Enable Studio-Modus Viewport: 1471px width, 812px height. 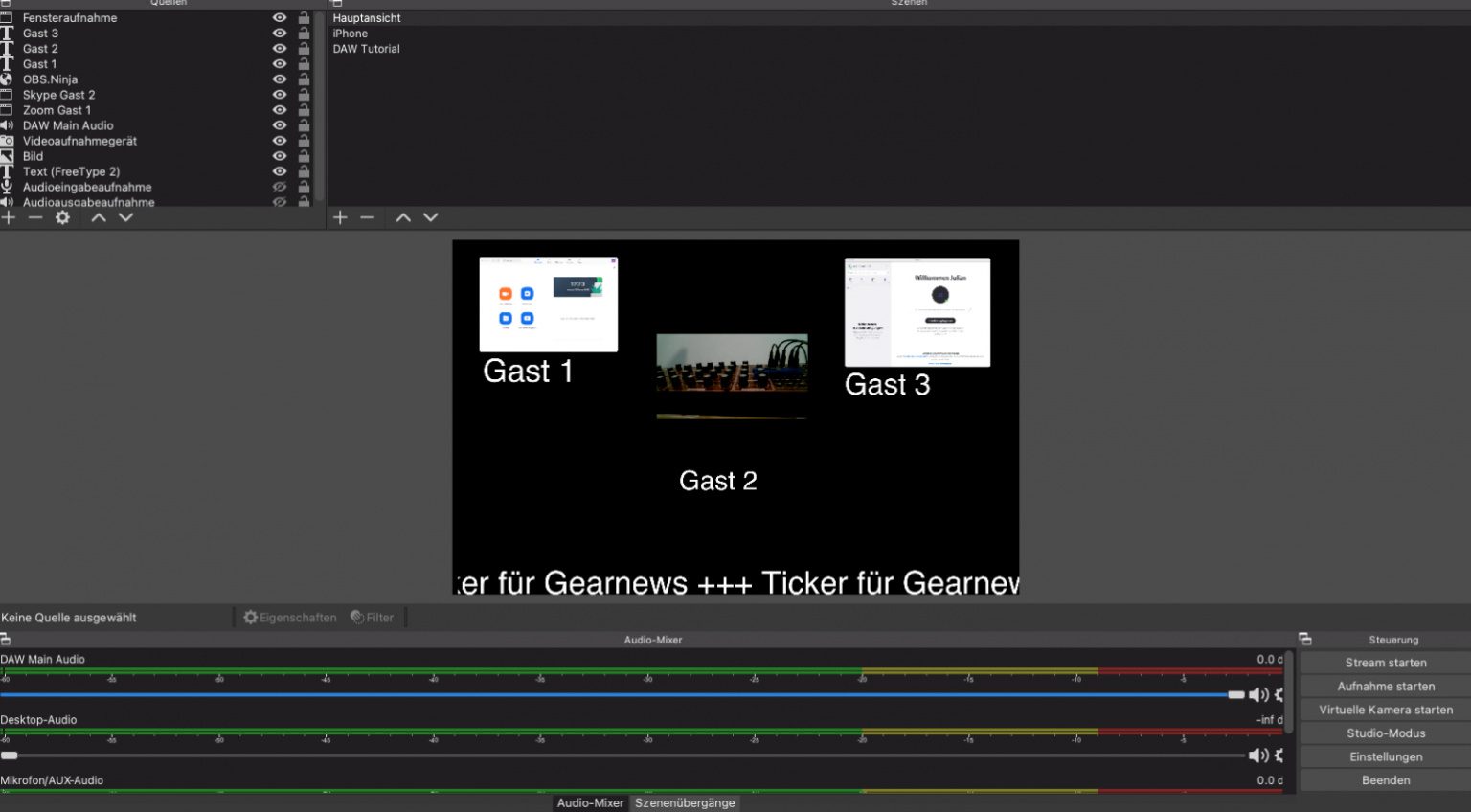click(1385, 733)
